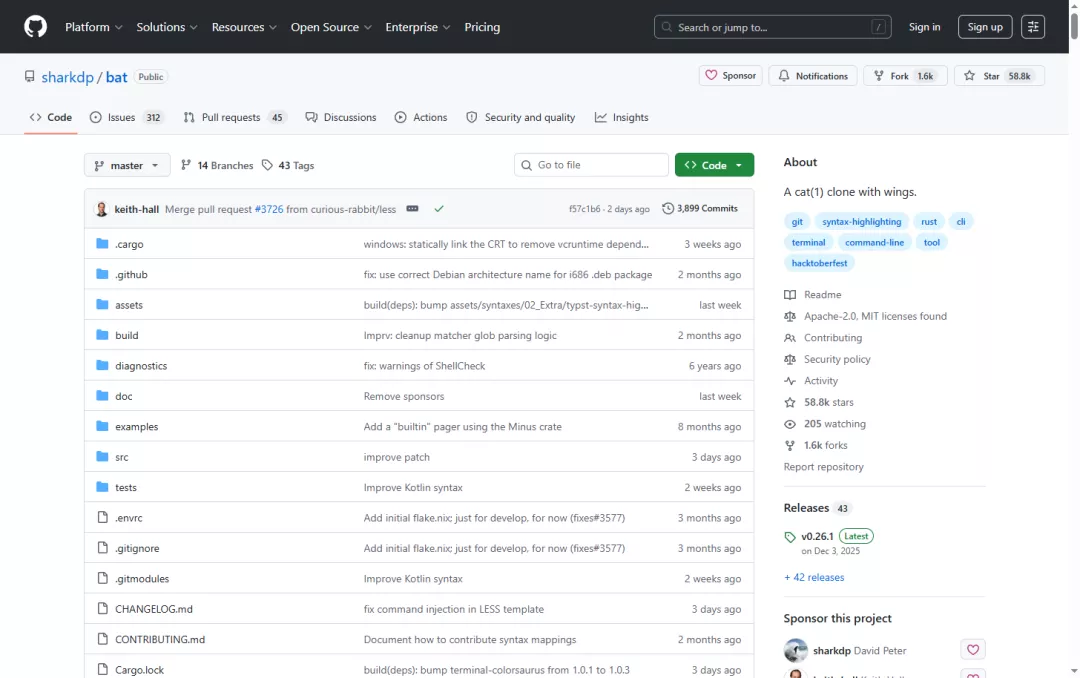
Task: Expand the Open Source menu
Action: coord(331,27)
